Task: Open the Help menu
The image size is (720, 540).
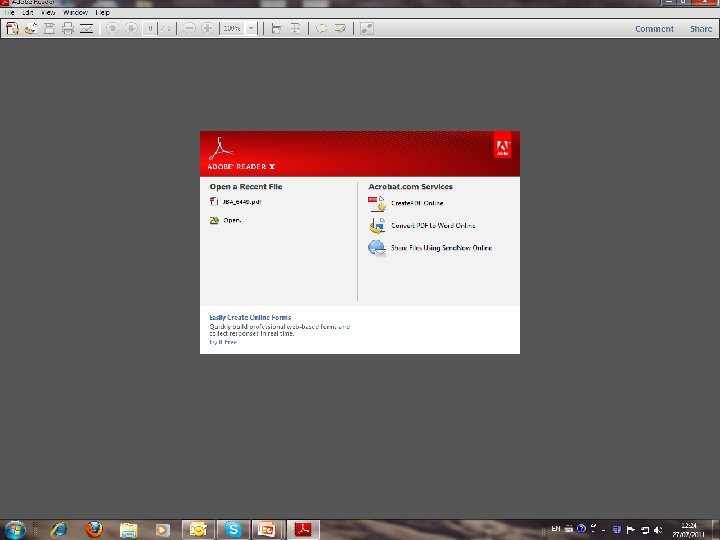Action: (102, 12)
